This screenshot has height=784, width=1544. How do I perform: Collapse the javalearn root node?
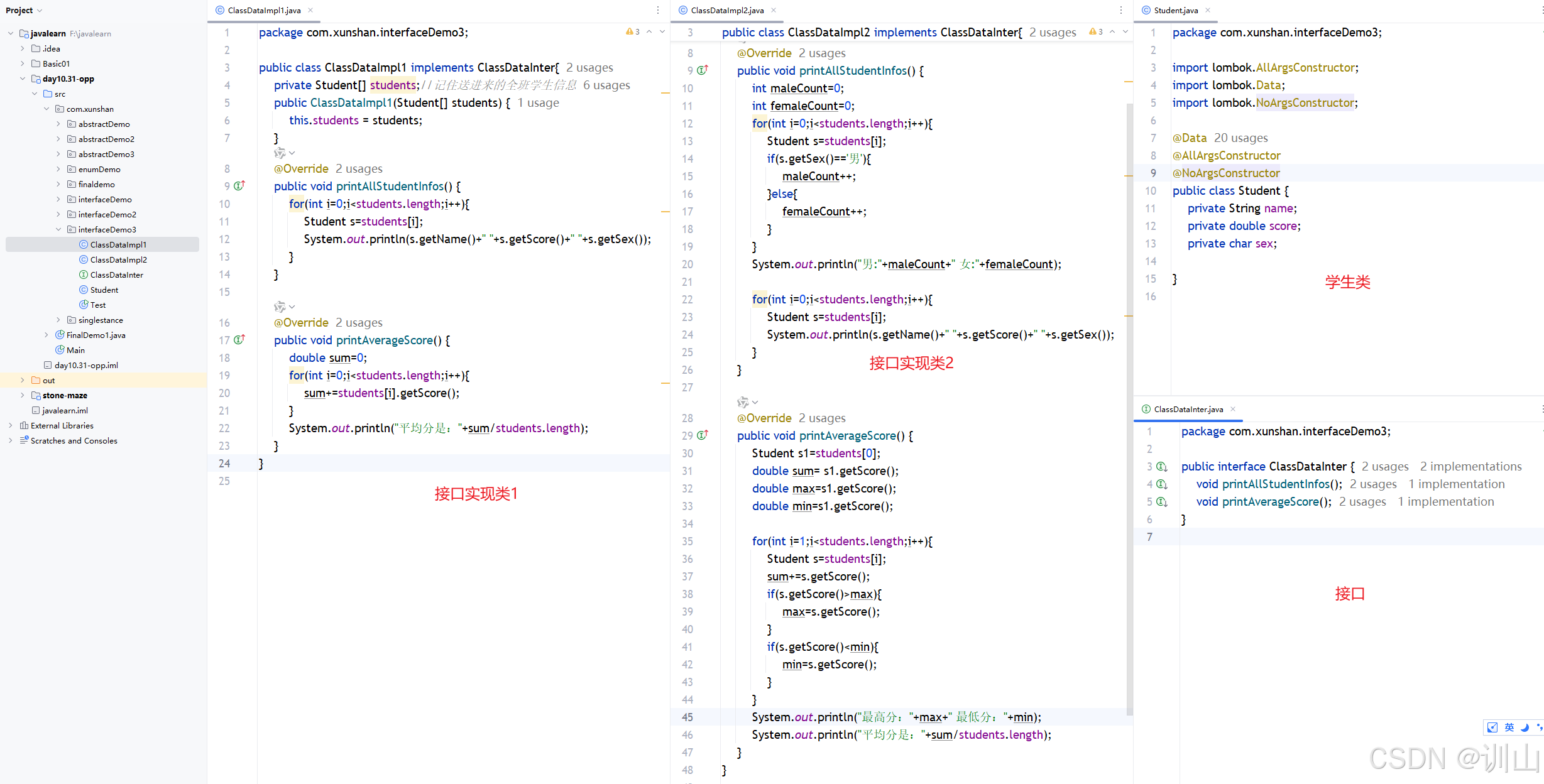(x=11, y=33)
